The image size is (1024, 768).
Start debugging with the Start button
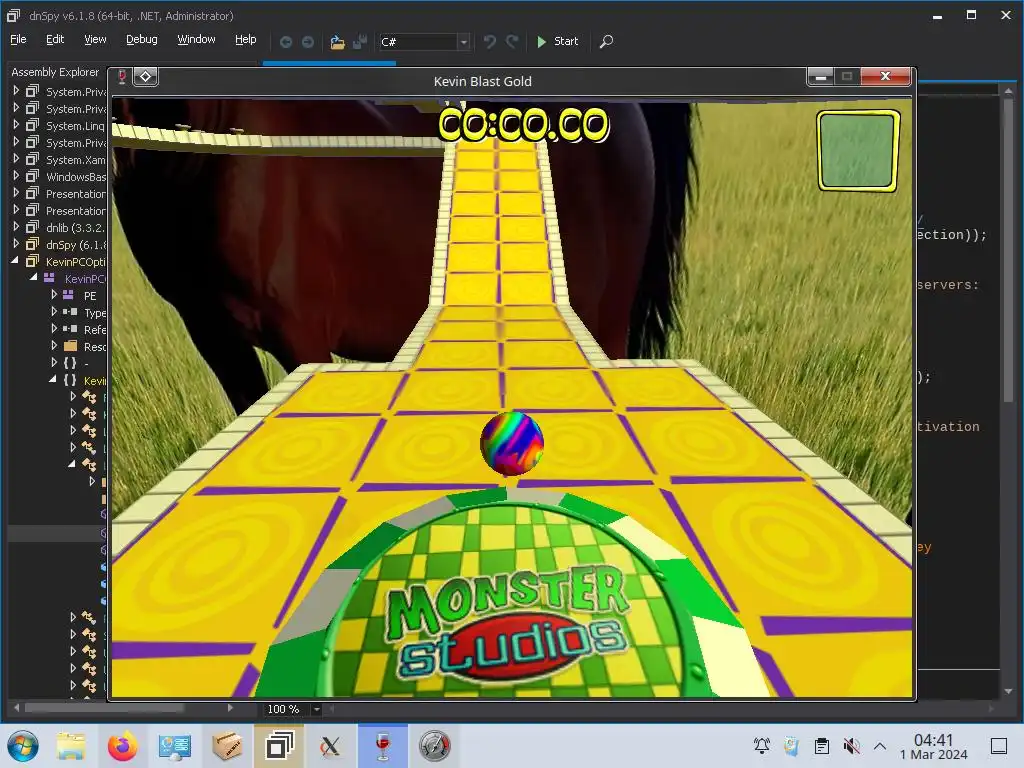[557, 41]
